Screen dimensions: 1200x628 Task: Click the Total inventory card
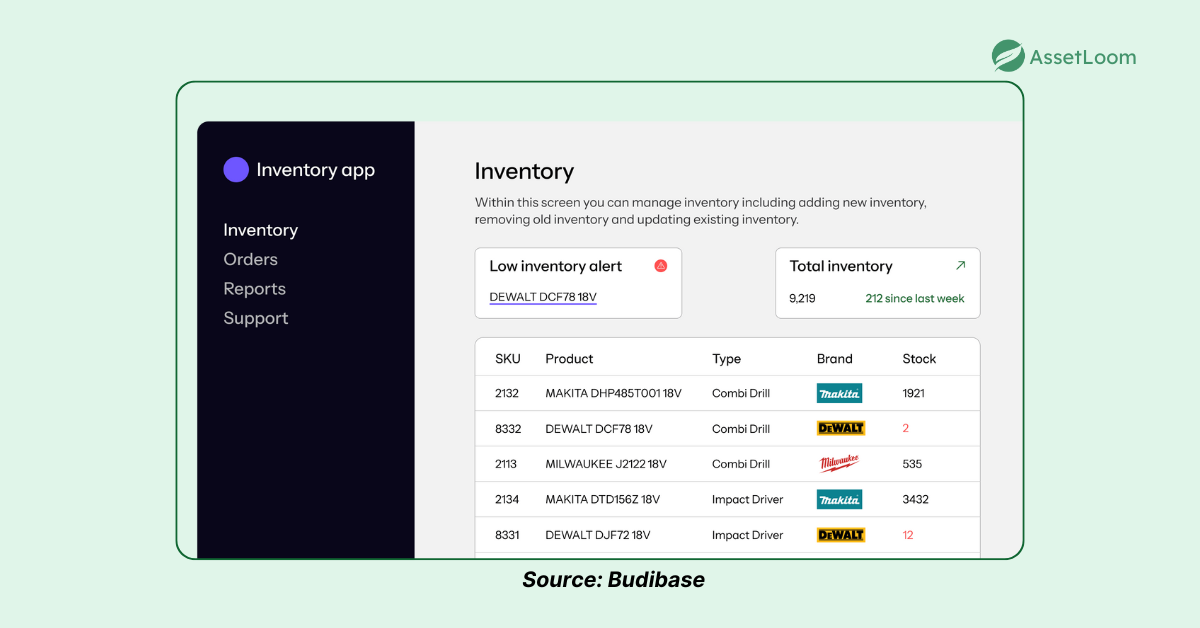click(877, 282)
